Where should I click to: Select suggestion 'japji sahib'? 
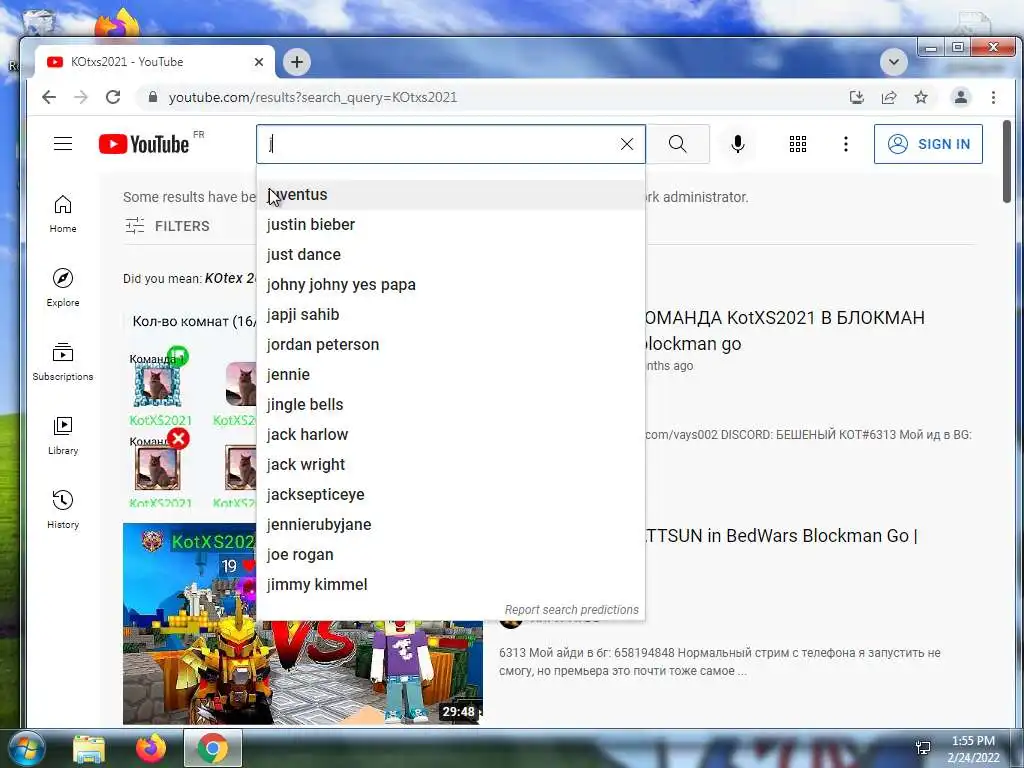(x=451, y=315)
